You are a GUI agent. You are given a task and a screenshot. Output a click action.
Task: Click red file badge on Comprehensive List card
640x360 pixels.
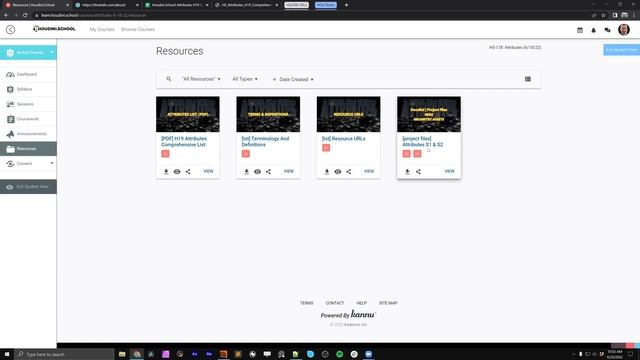pyautogui.click(x=165, y=153)
